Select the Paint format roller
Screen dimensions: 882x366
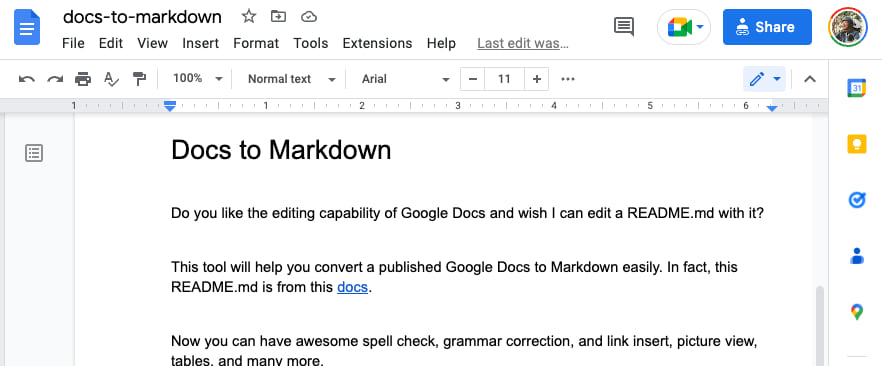pyautogui.click(x=139, y=79)
